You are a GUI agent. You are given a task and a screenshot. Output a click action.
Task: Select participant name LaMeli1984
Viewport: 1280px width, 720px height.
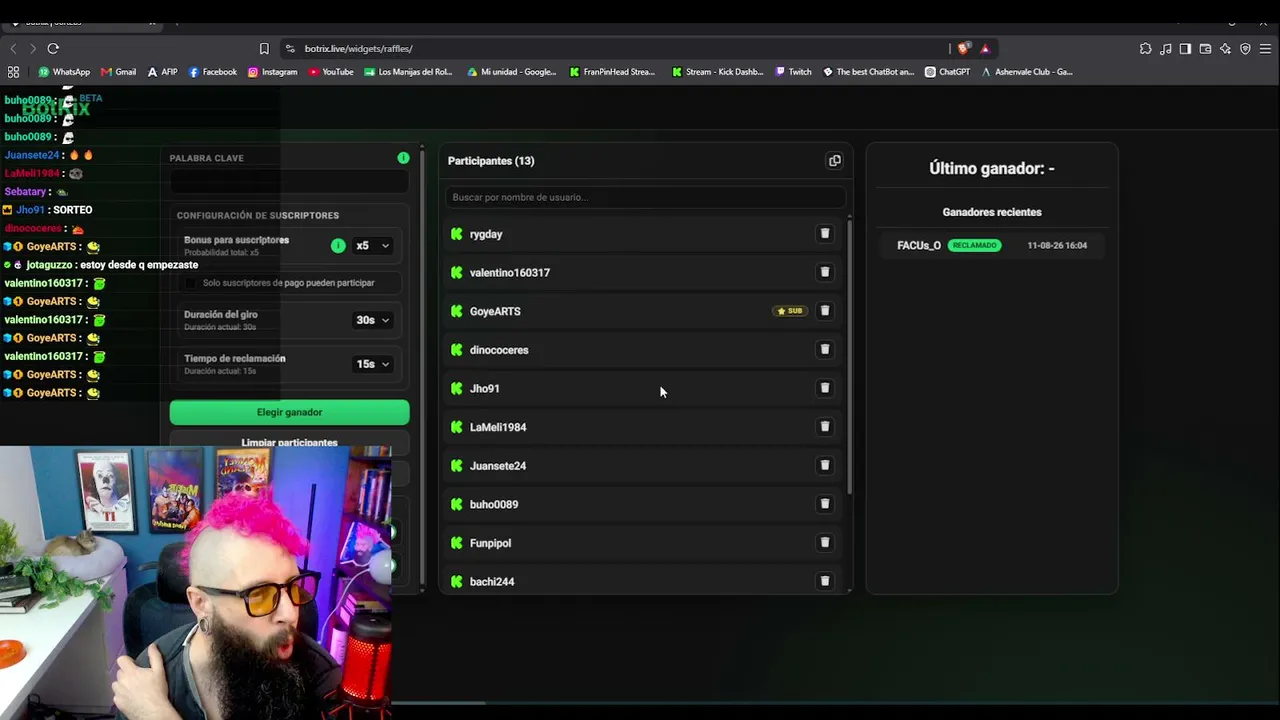(x=498, y=427)
